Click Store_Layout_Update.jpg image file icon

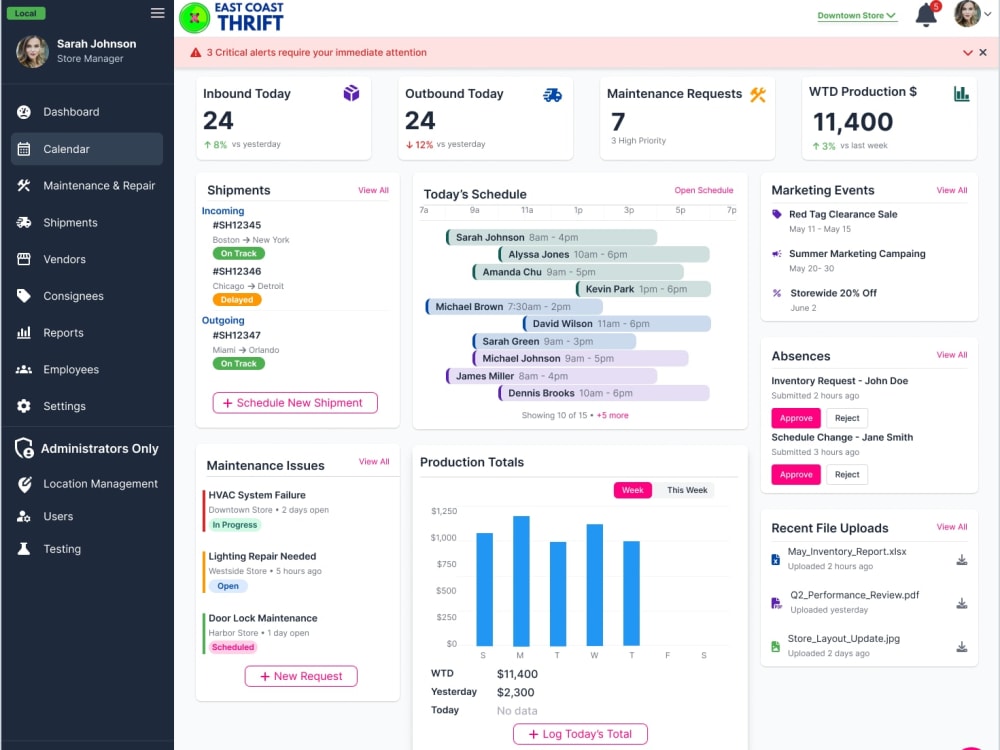pyautogui.click(x=776, y=647)
